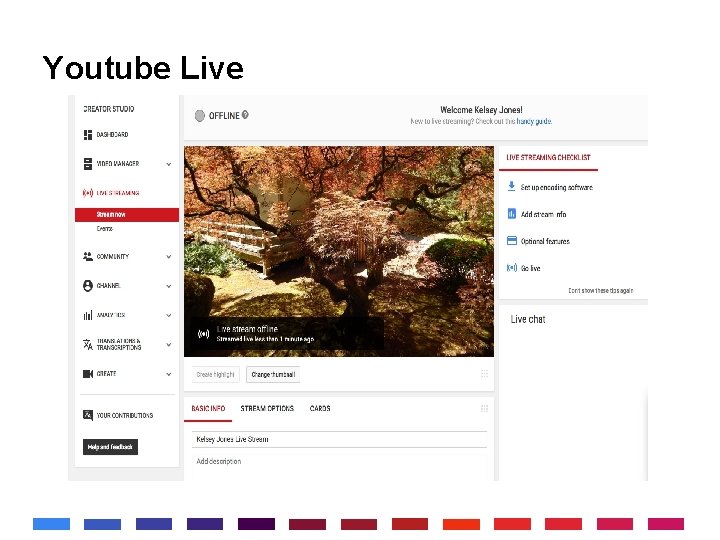
Task: Expand the Analytics section chevron
Action: [x=169, y=315]
